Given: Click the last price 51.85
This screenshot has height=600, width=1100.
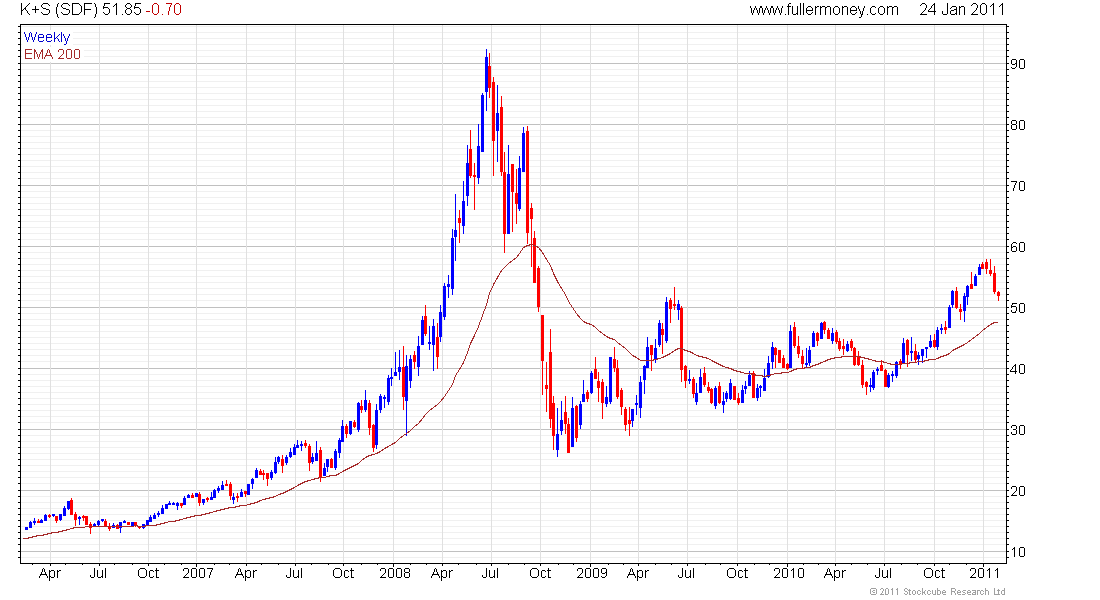Looking at the screenshot, I should tap(122, 10).
